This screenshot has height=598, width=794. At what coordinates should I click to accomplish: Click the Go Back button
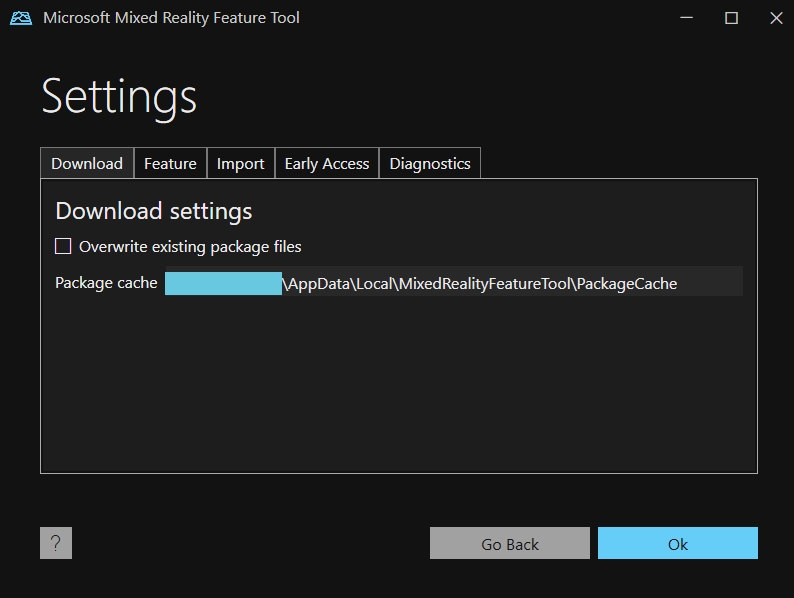[510, 543]
